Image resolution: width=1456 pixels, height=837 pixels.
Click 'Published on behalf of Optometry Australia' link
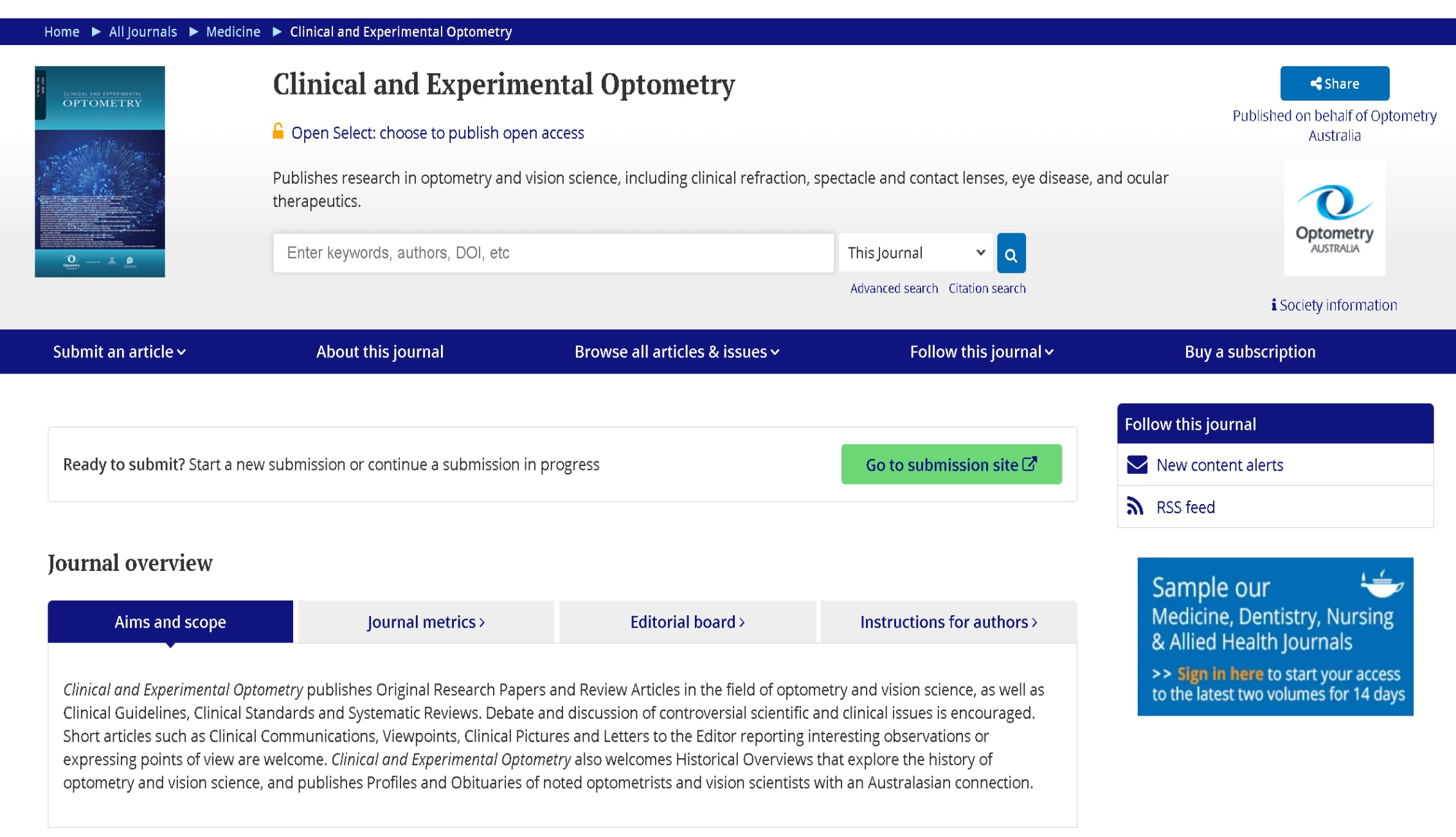1335,125
